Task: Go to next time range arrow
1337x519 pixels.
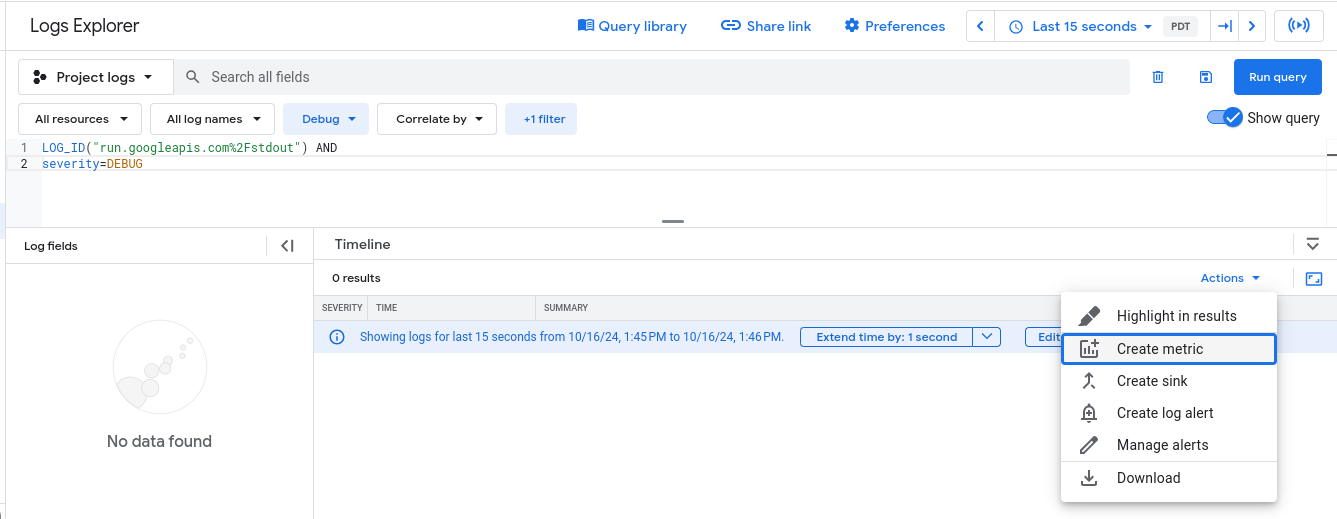Action: 1252,26
